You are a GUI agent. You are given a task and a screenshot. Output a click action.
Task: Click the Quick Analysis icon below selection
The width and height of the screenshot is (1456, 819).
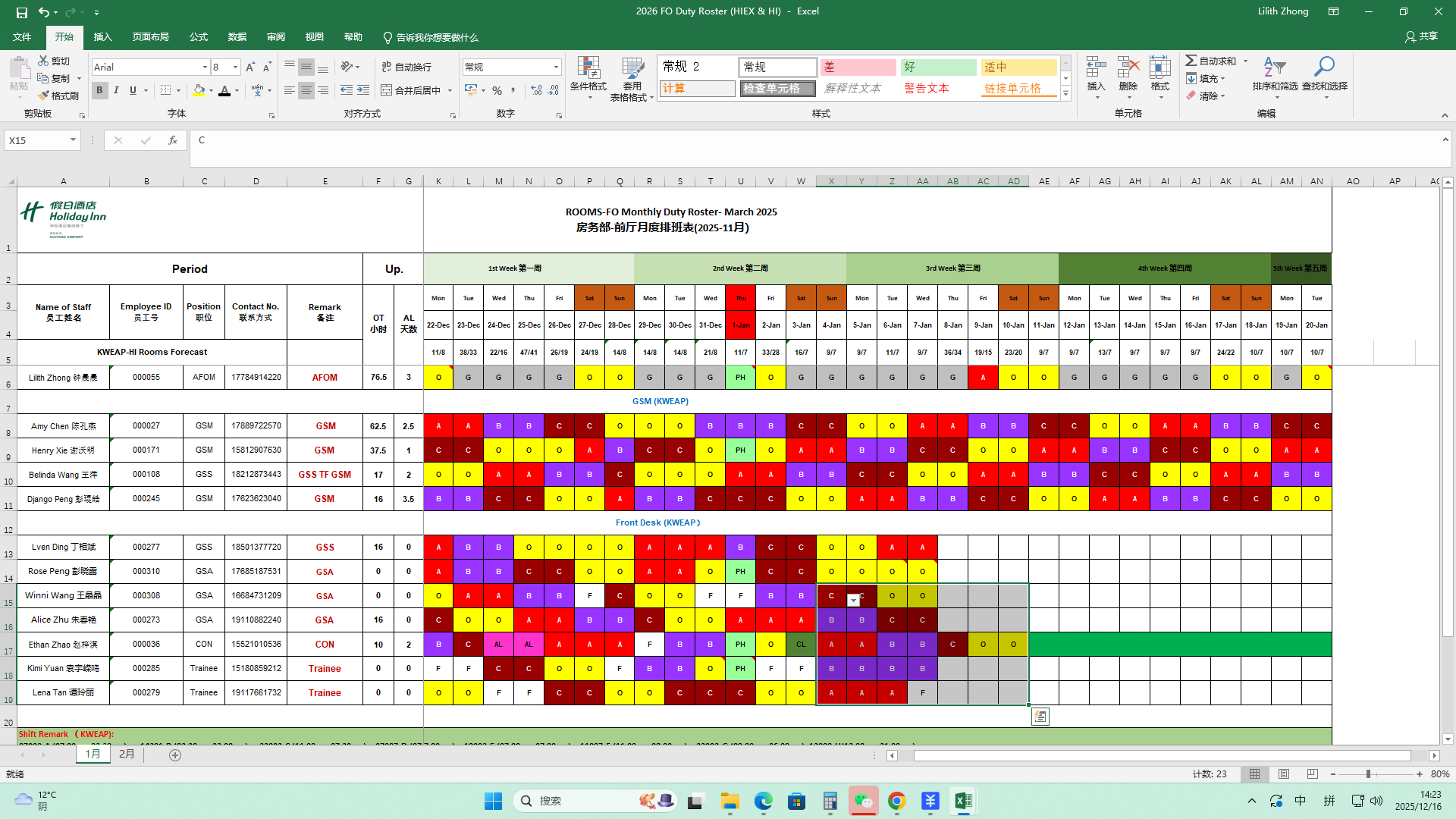click(x=1040, y=717)
